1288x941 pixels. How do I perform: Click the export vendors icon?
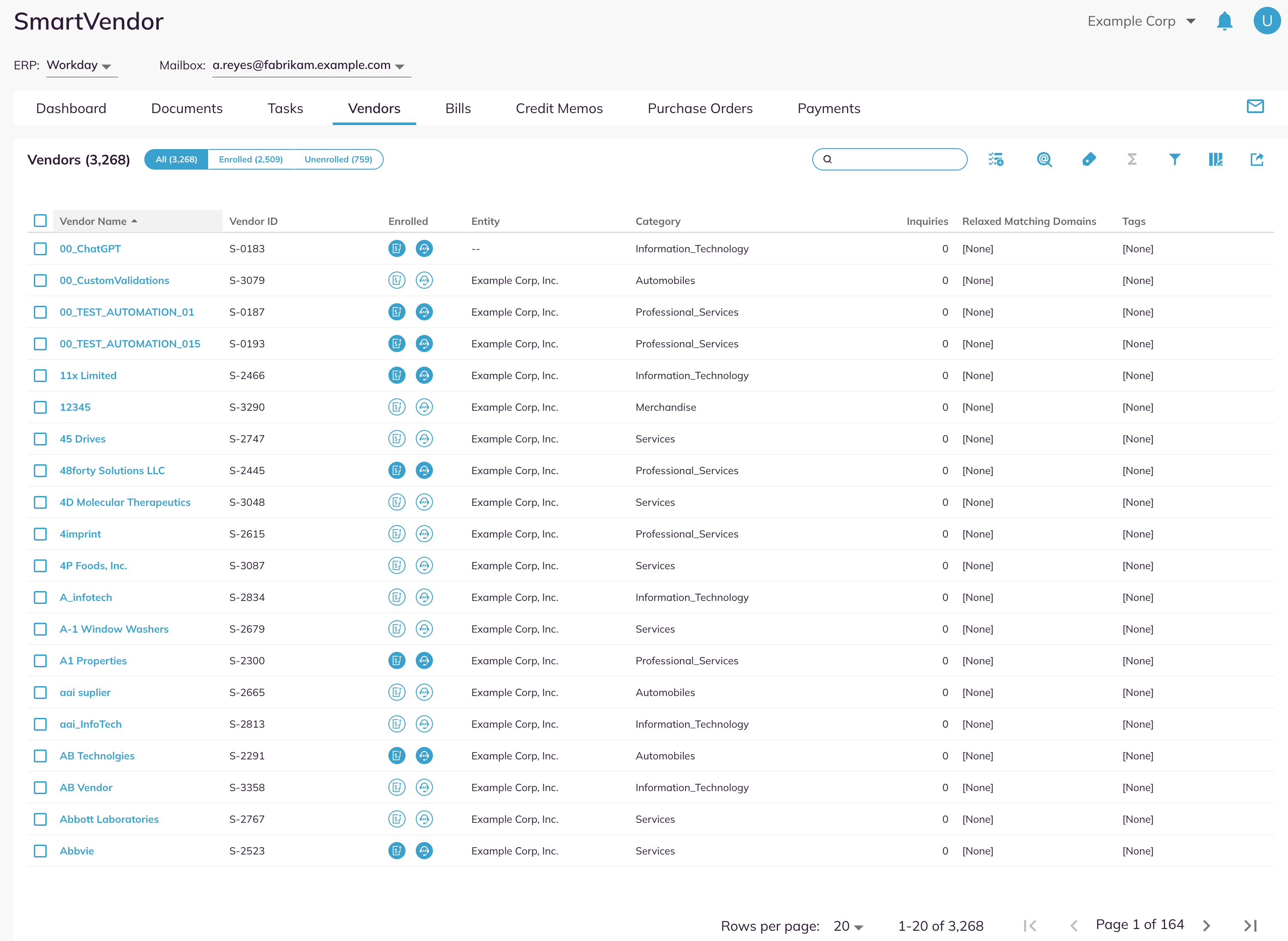[1257, 159]
